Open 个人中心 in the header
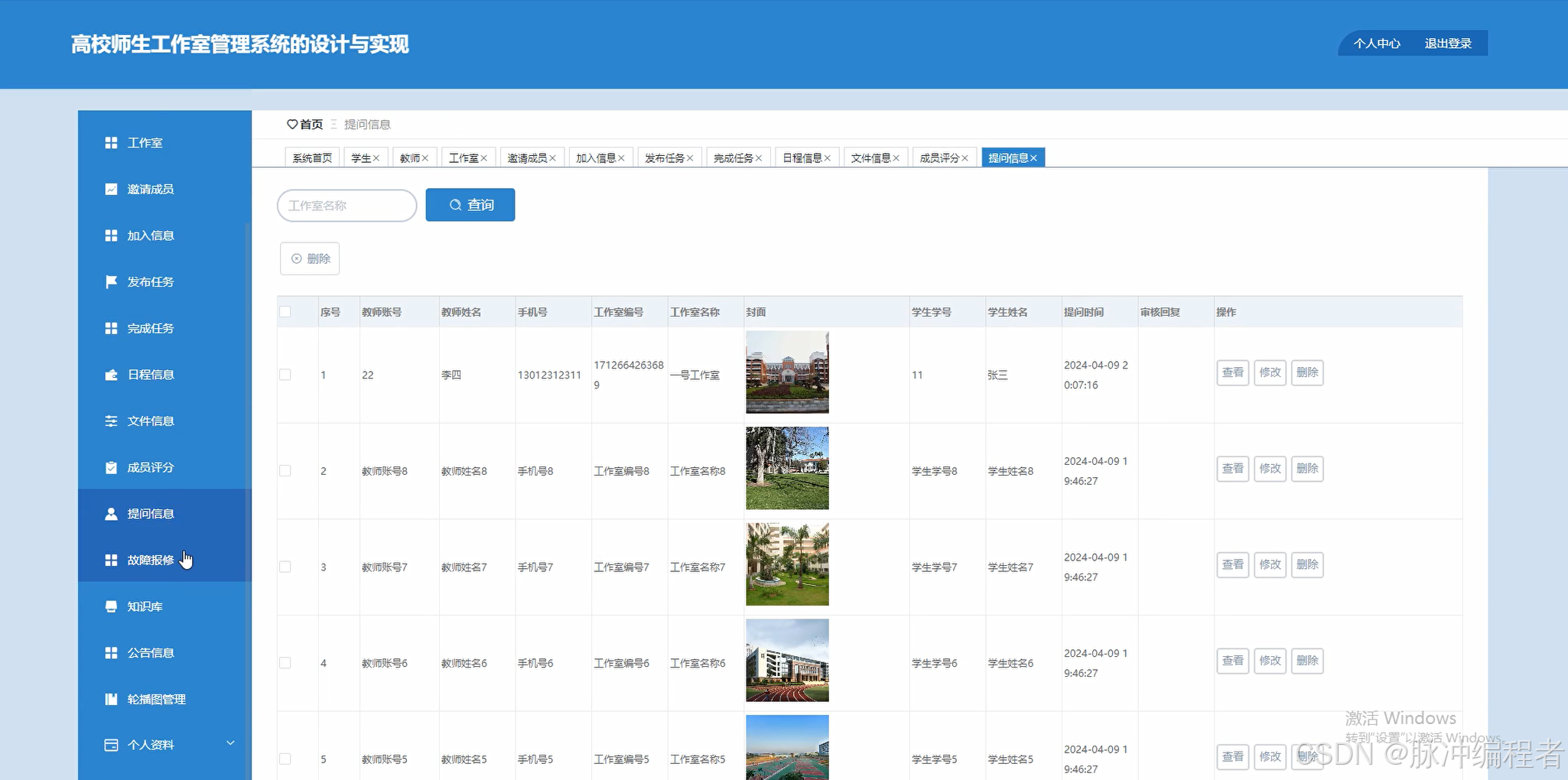 (1377, 44)
